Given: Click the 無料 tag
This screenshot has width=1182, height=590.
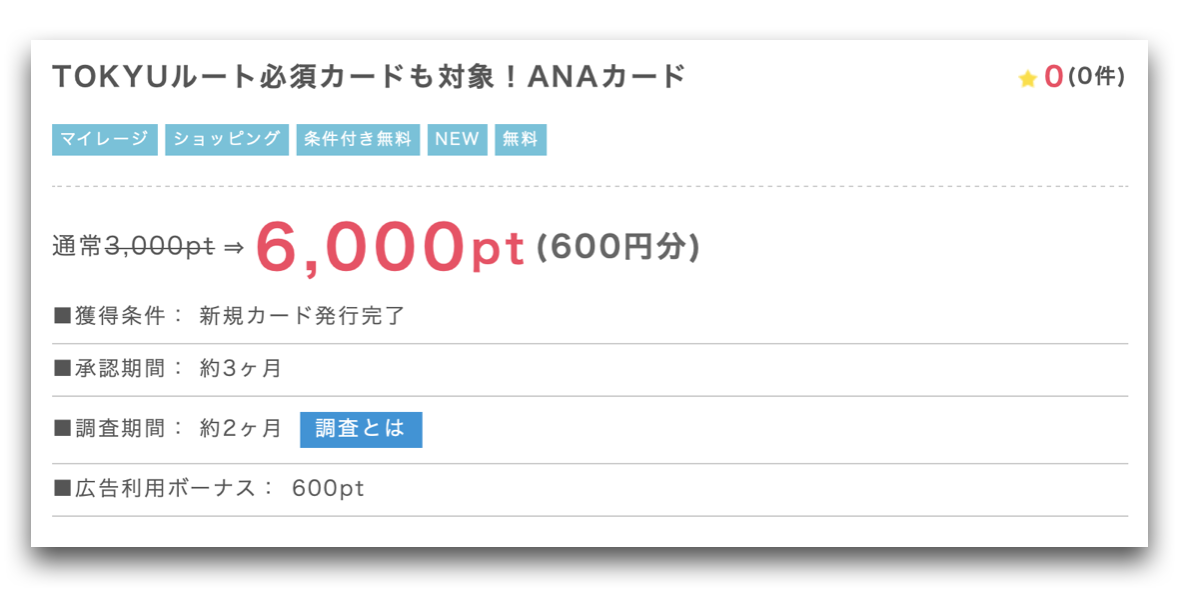Looking at the screenshot, I should click(520, 140).
